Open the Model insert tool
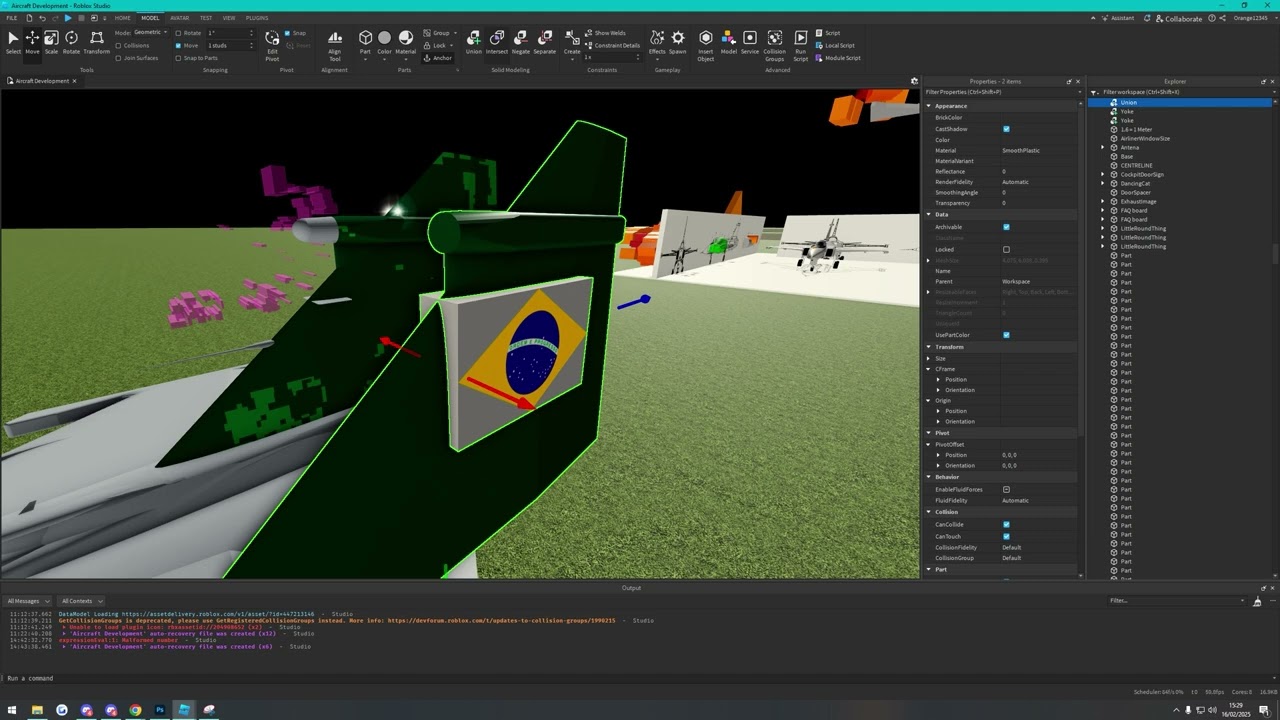 click(729, 42)
